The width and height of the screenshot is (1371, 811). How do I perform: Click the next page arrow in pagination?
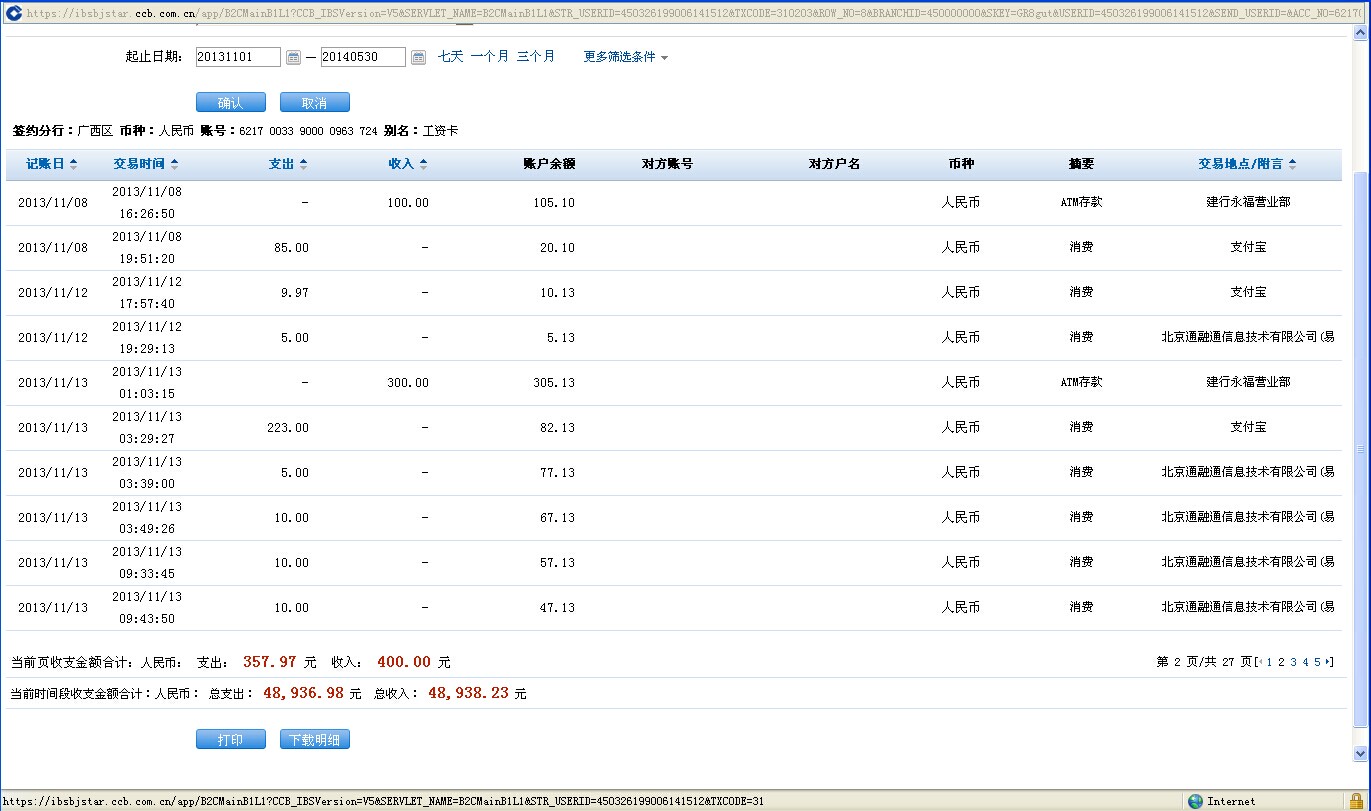pos(1328,662)
